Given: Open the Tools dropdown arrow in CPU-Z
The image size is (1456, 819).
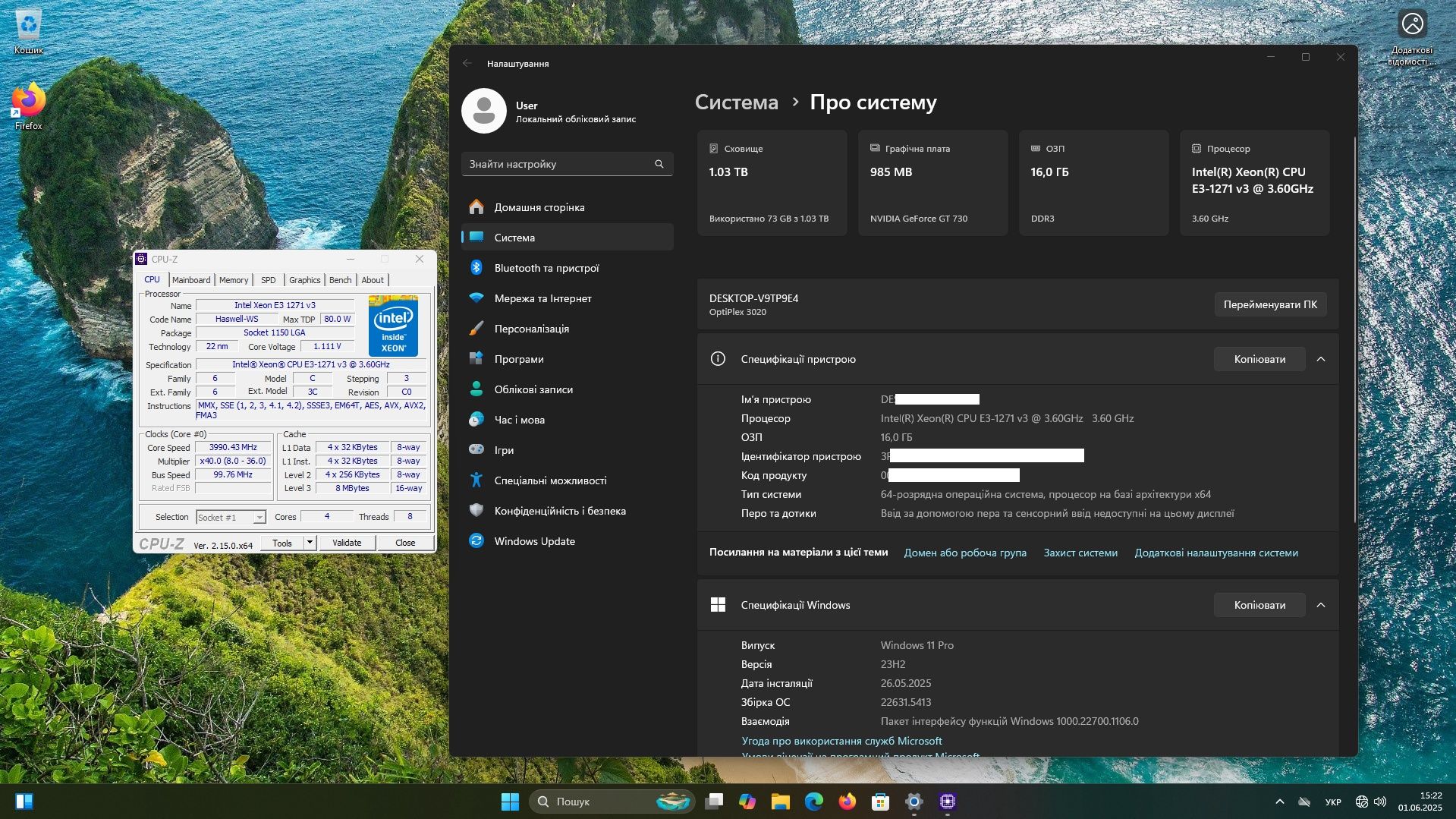Looking at the screenshot, I should [x=310, y=543].
